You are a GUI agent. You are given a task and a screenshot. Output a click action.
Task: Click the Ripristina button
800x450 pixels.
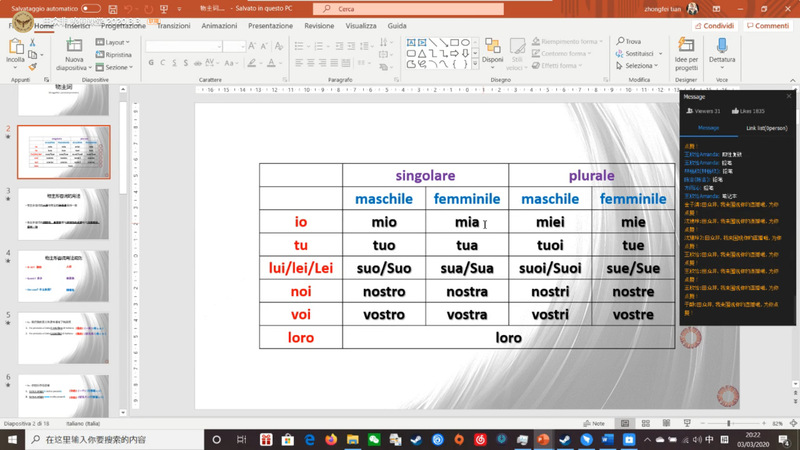(114, 55)
